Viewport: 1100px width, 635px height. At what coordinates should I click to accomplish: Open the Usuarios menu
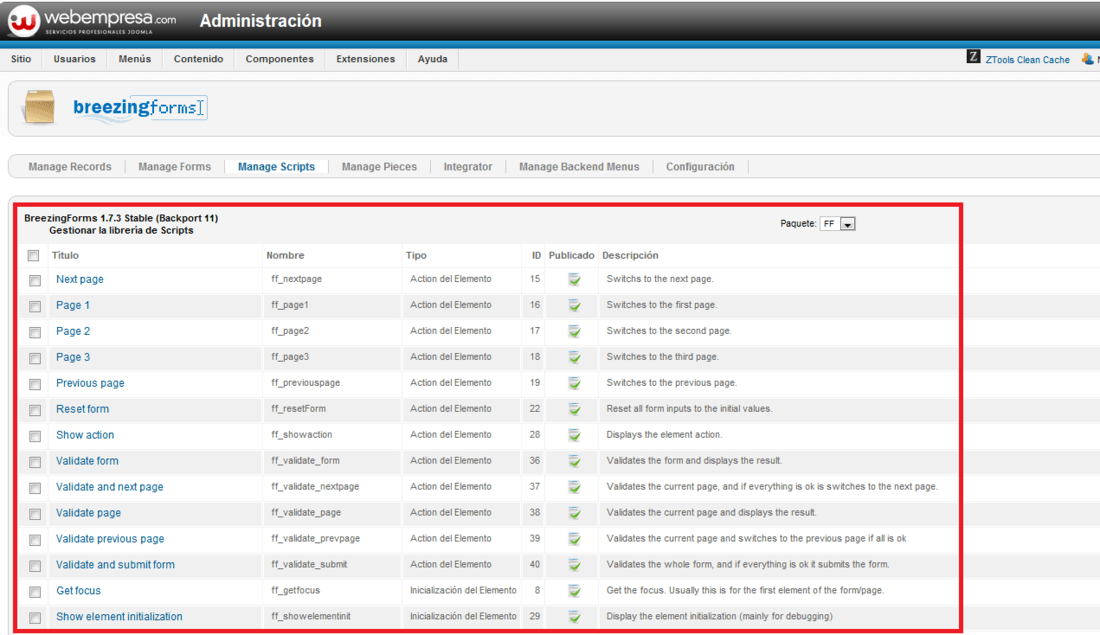(74, 59)
